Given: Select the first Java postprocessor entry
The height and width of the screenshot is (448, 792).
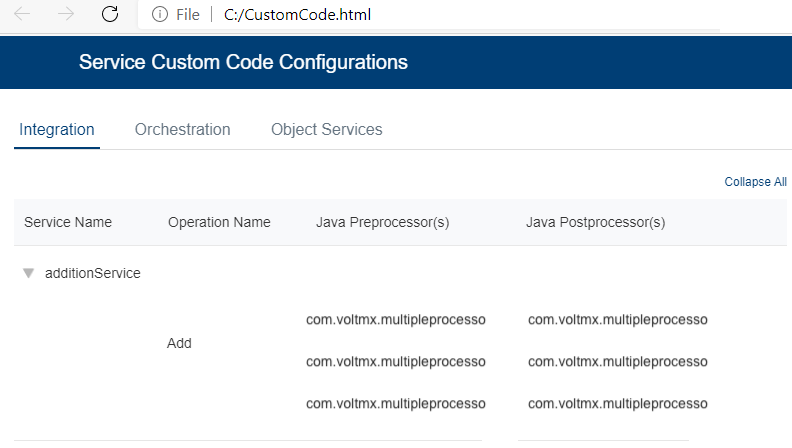Looking at the screenshot, I should coord(618,320).
